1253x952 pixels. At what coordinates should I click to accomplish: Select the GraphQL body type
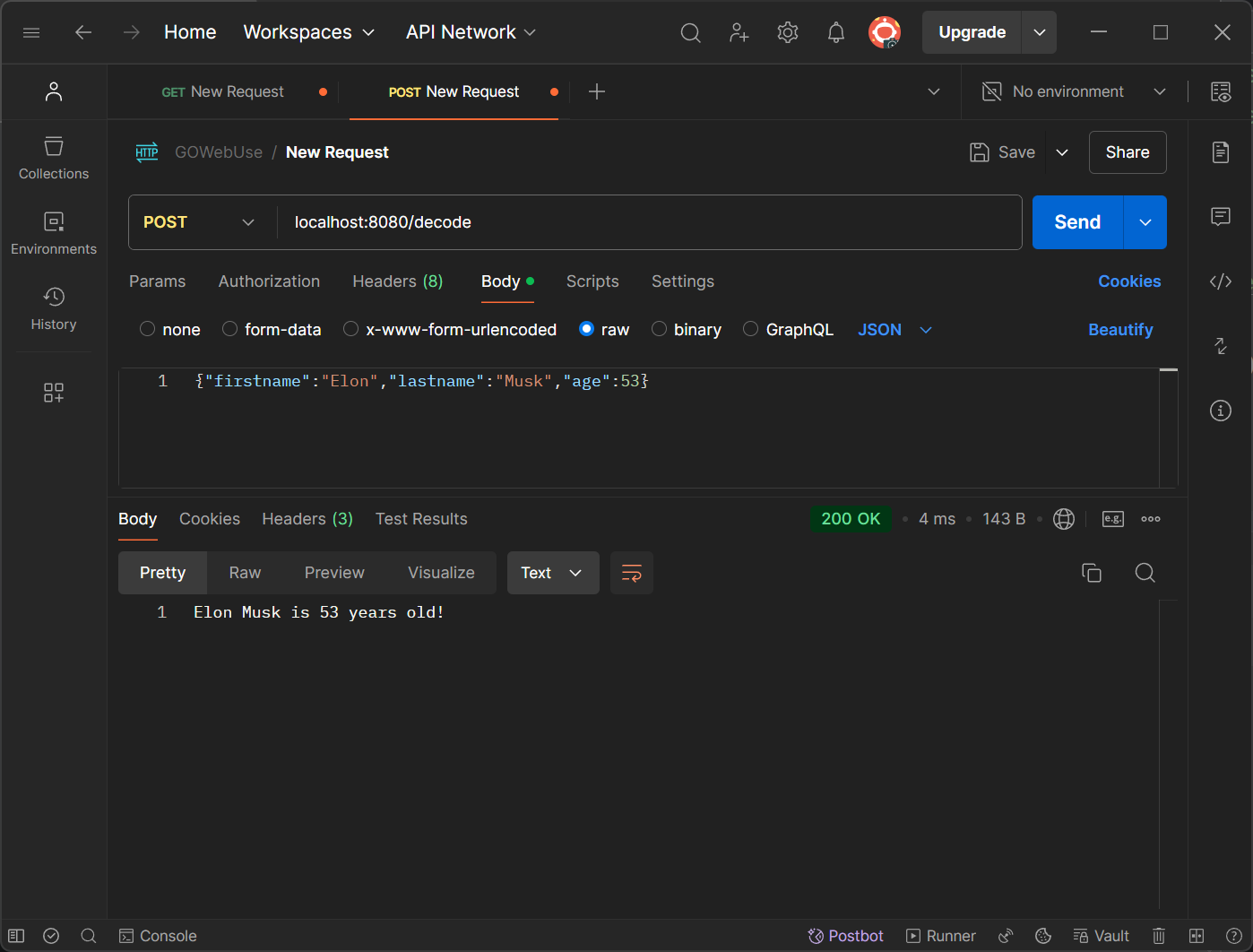[x=751, y=330]
